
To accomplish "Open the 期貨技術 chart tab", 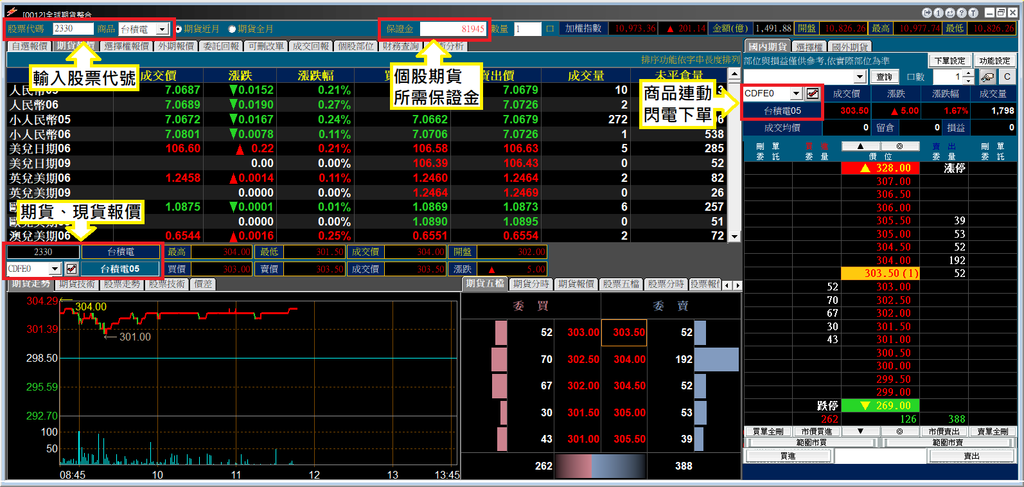I will [x=77, y=284].
